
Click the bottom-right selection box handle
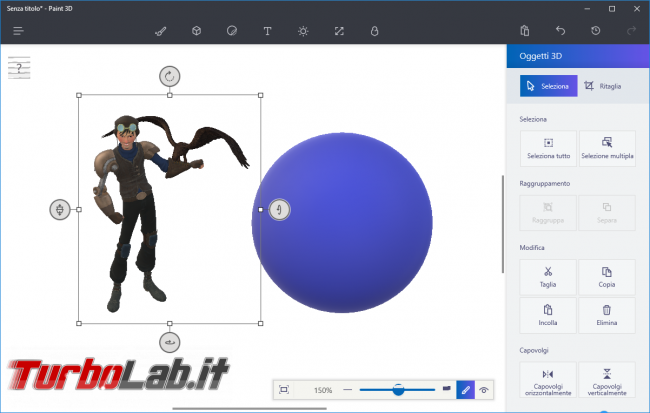click(260, 323)
